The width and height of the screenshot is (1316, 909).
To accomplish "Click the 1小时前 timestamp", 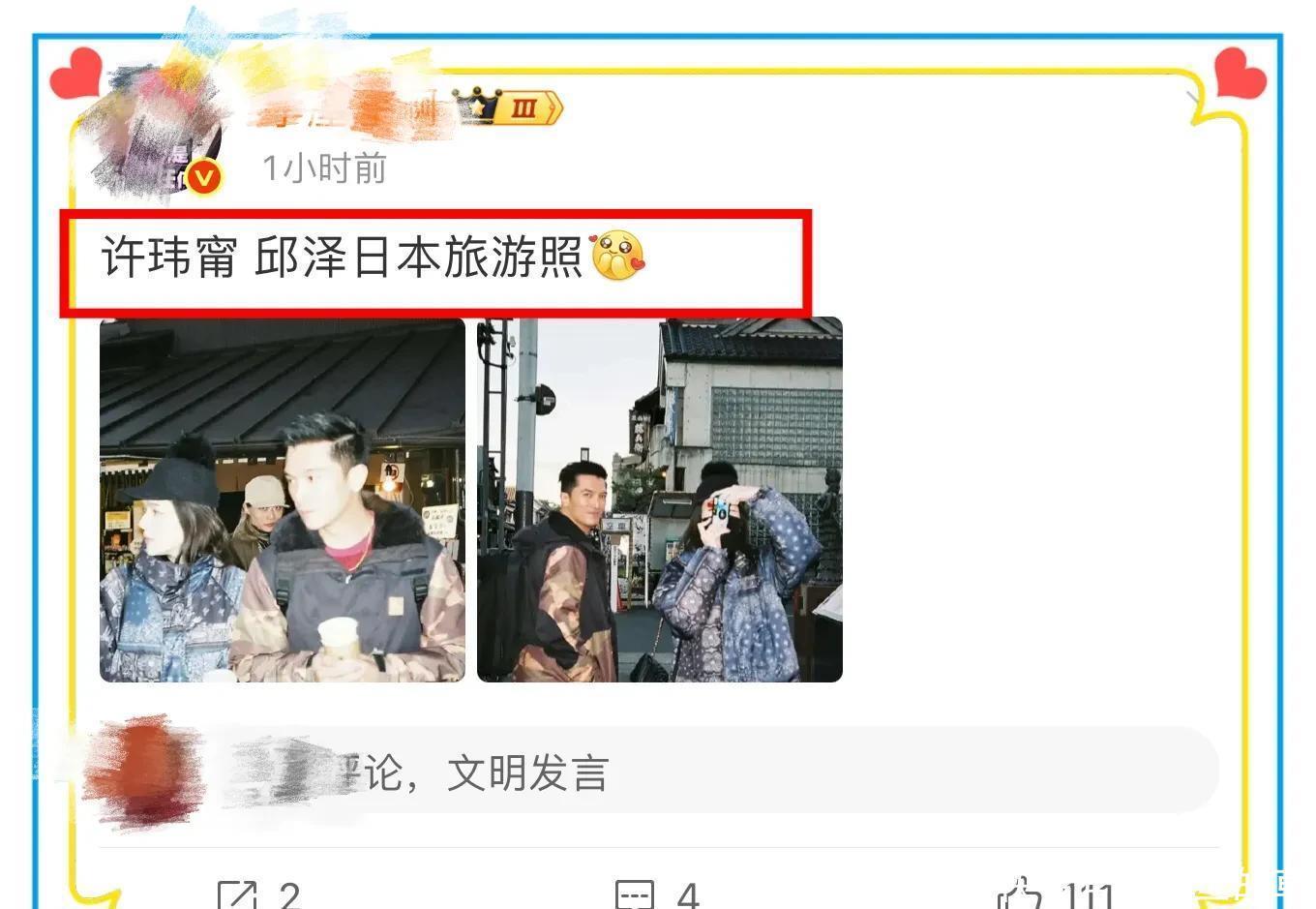I will pyautogui.click(x=325, y=168).
